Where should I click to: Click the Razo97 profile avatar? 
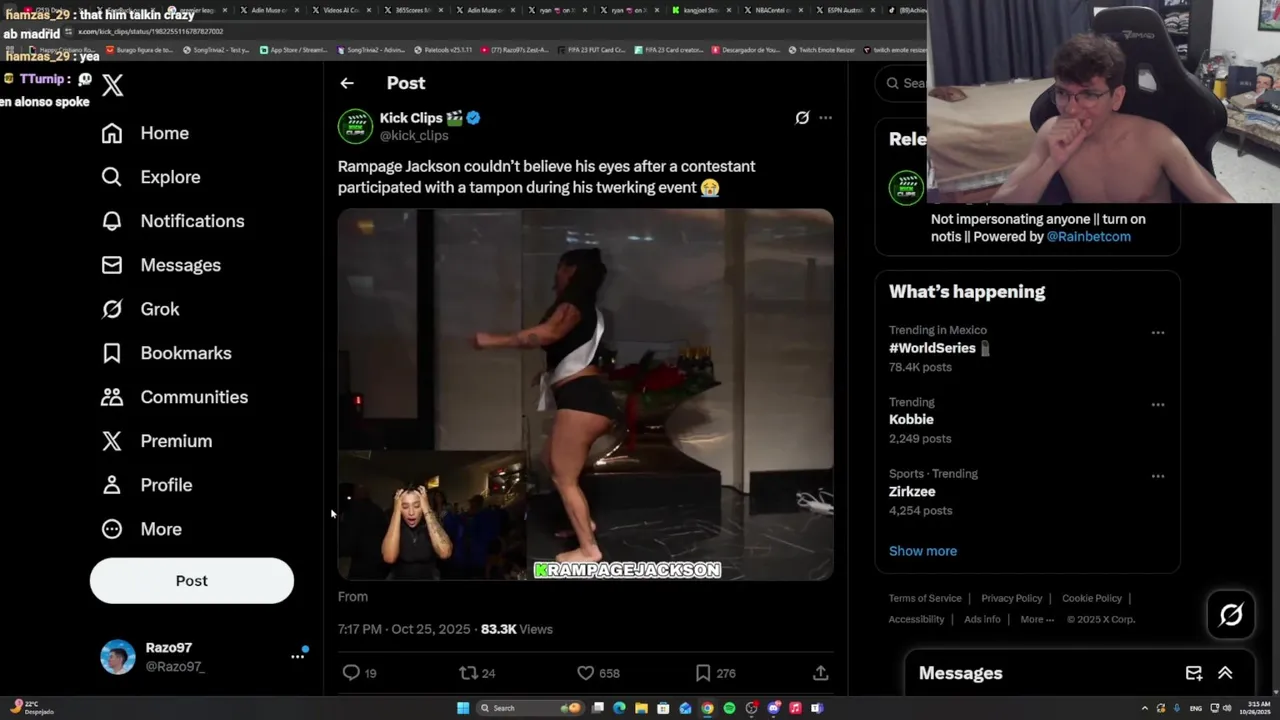click(118, 657)
